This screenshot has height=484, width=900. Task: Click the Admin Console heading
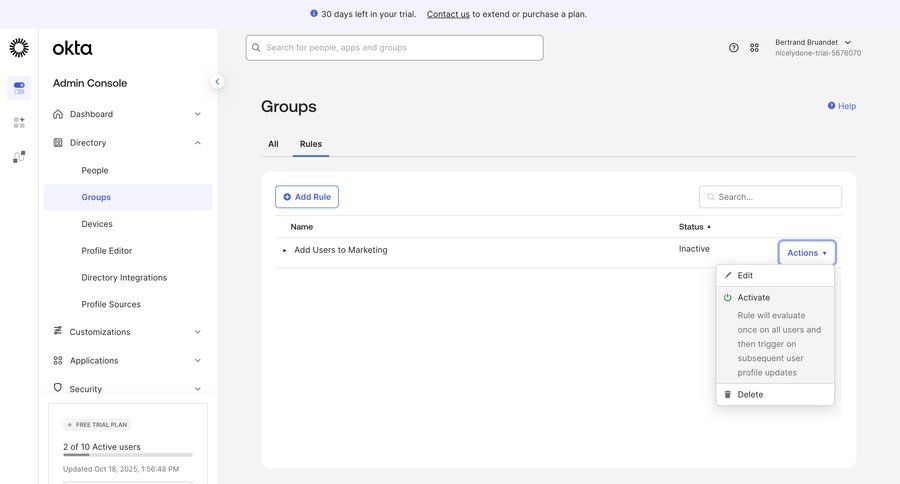pos(90,83)
